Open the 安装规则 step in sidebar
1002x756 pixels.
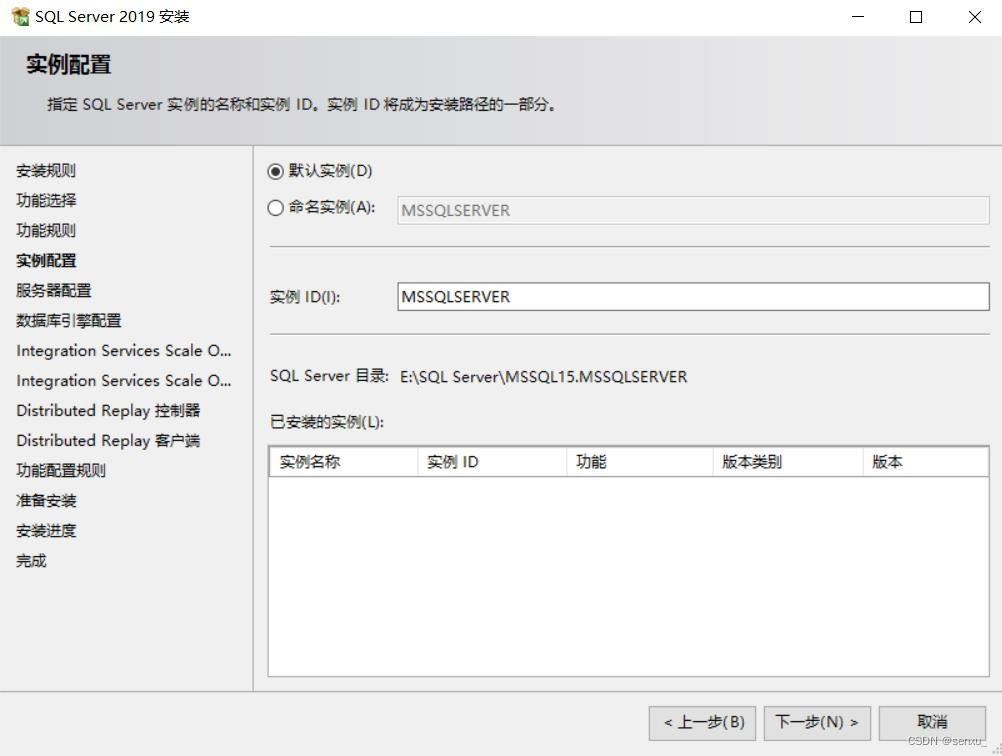46,171
